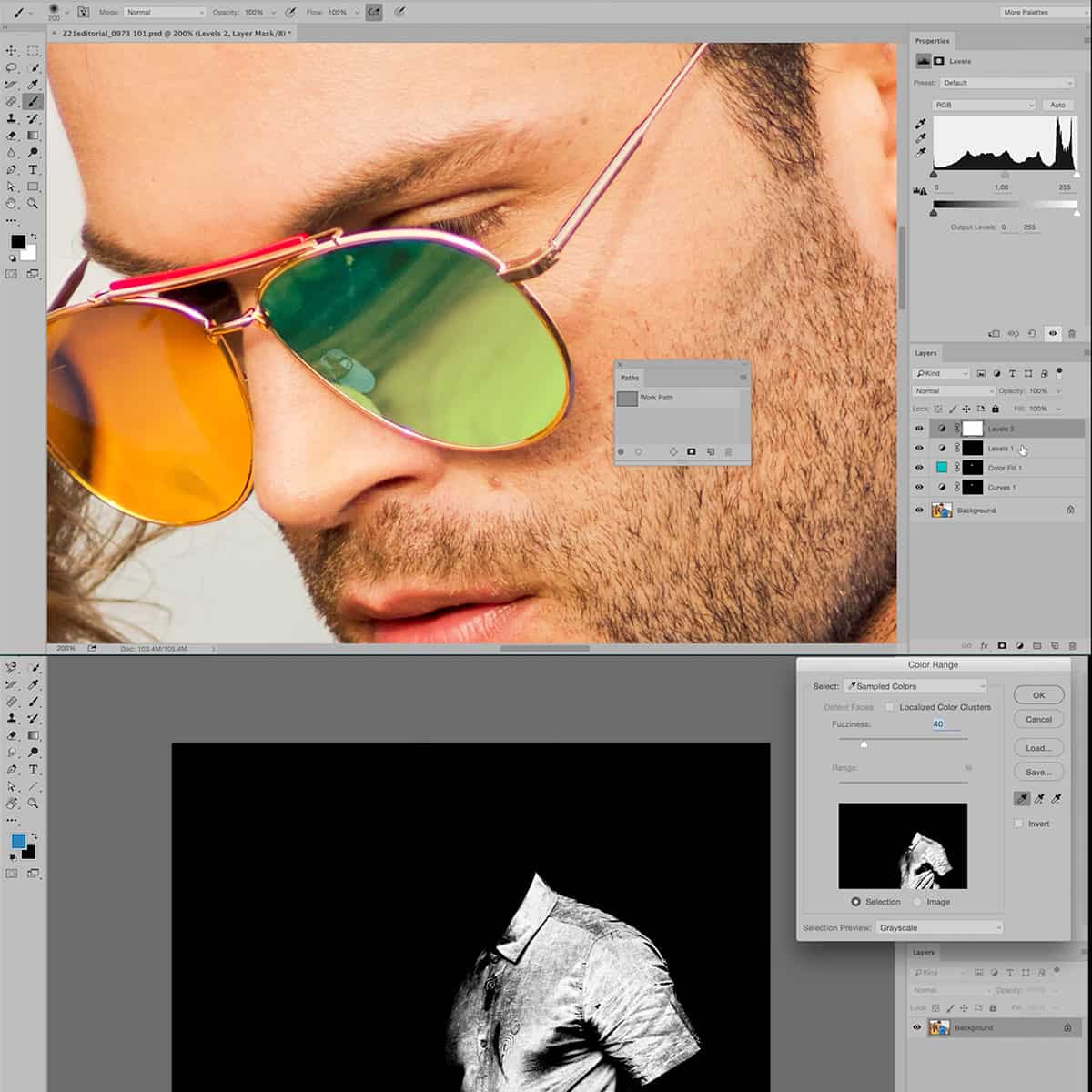
Task: Hide the Background layer in top Layers panel
Action: pyautogui.click(x=918, y=511)
